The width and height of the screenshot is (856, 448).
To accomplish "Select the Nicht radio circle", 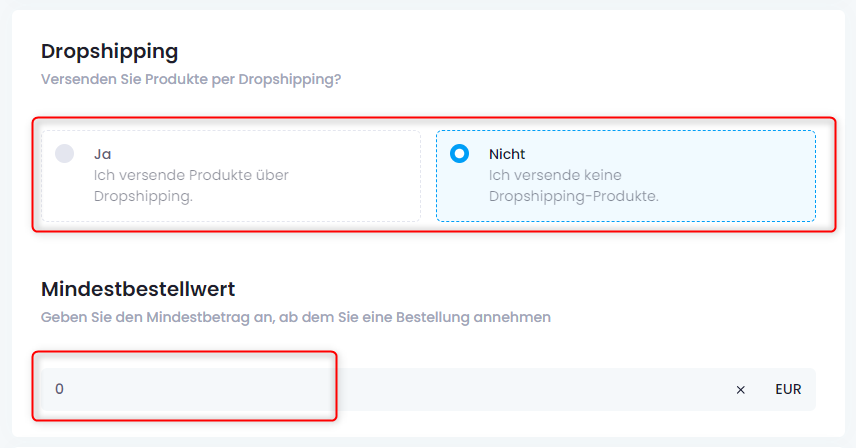I will [459, 154].
